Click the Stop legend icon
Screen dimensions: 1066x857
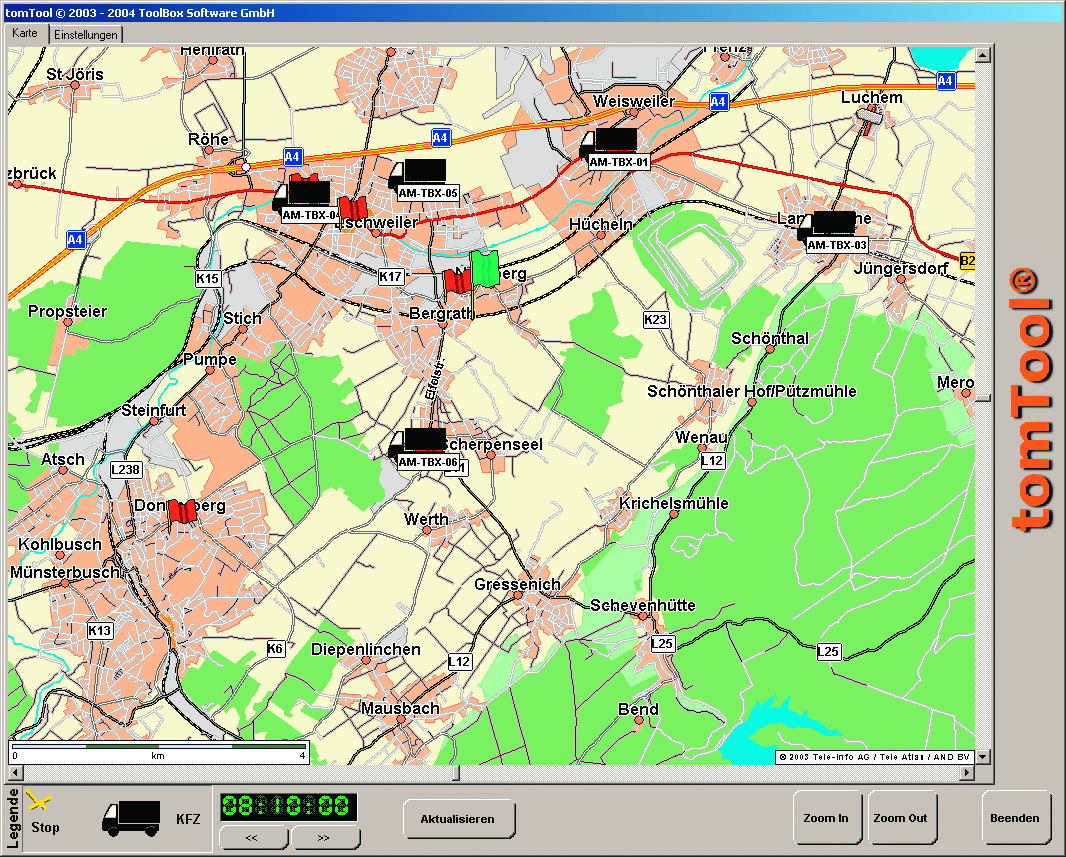click(38, 801)
